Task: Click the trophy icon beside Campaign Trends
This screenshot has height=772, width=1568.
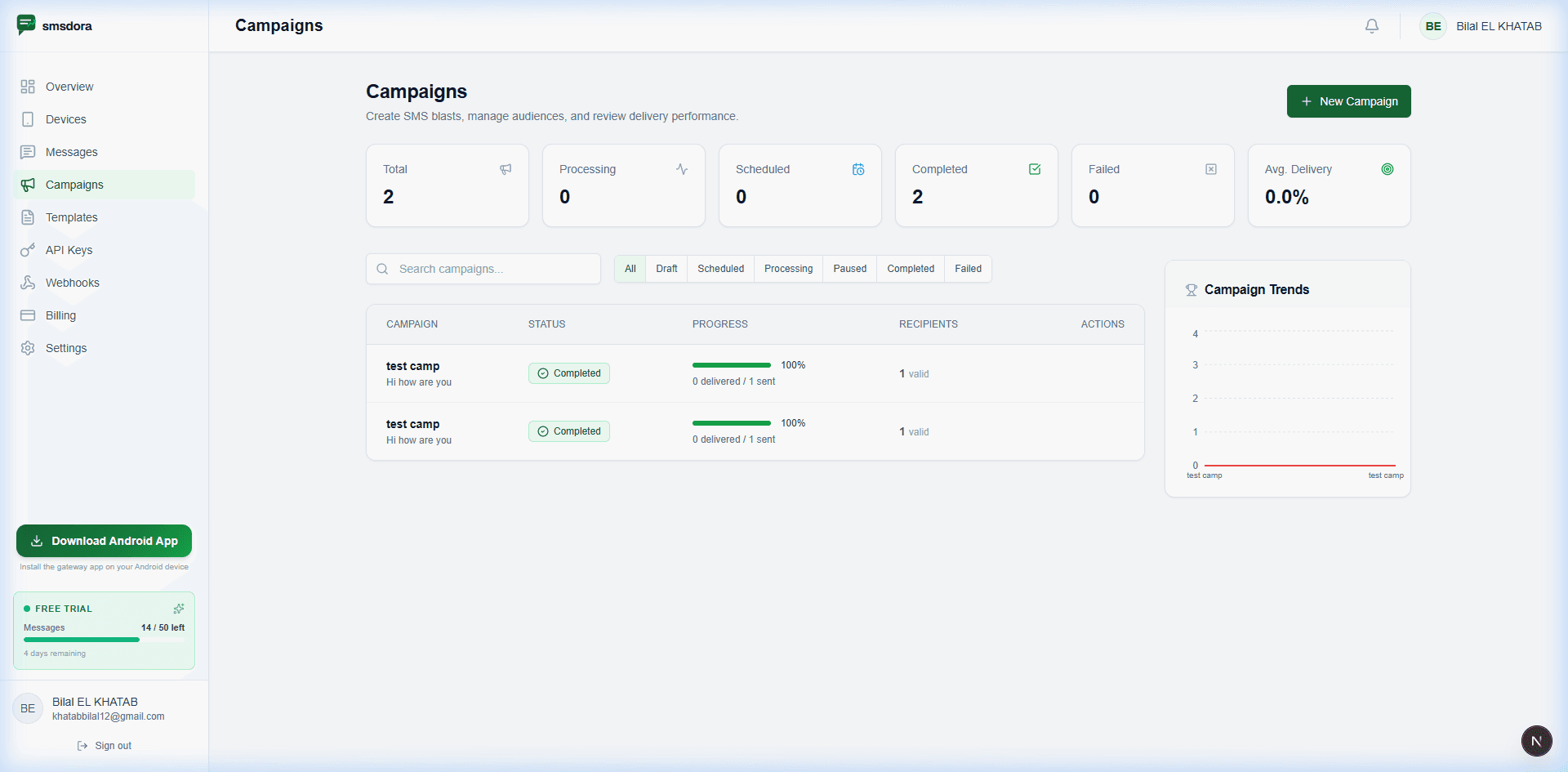Action: point(1191,290)
